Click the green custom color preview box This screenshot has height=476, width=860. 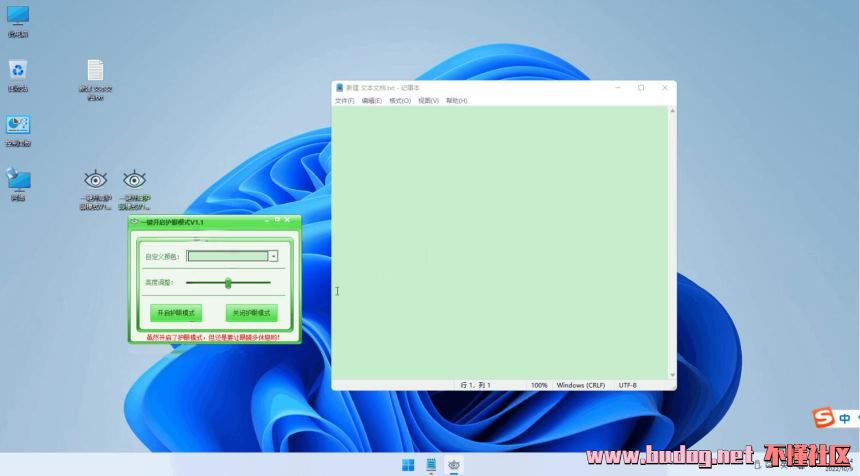(x=228, y=256)
